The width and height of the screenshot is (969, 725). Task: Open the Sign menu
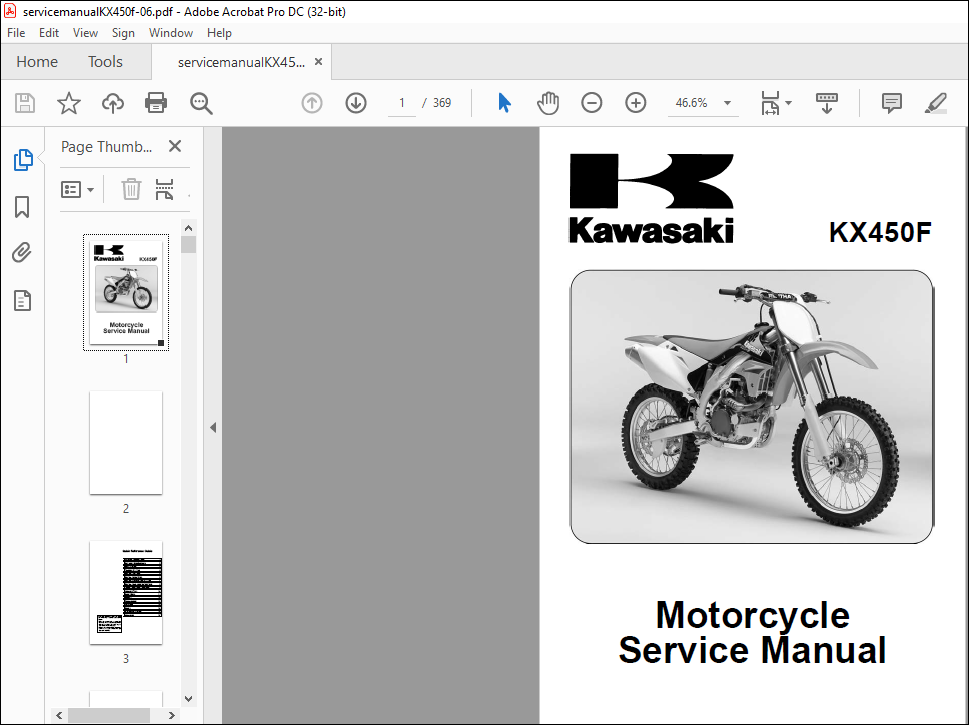click(x=123, y=33)
